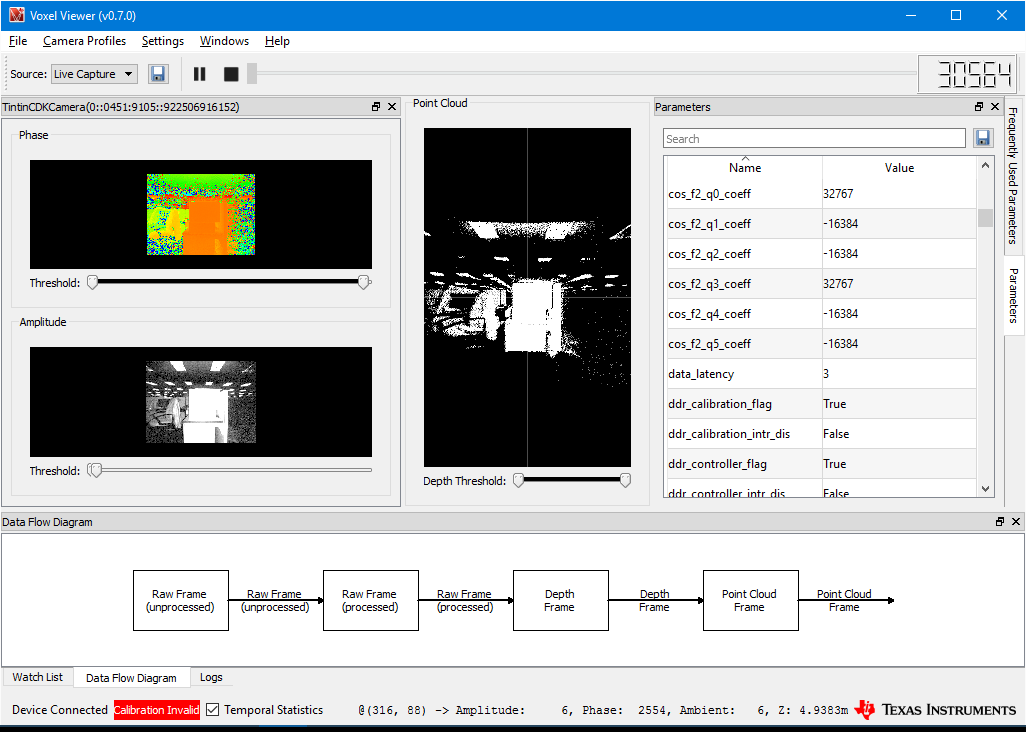This screenshot has height=732, width=1026.
Task: Open the Frequently Used Parameters side tab
Action: (x=1013, y=175)
